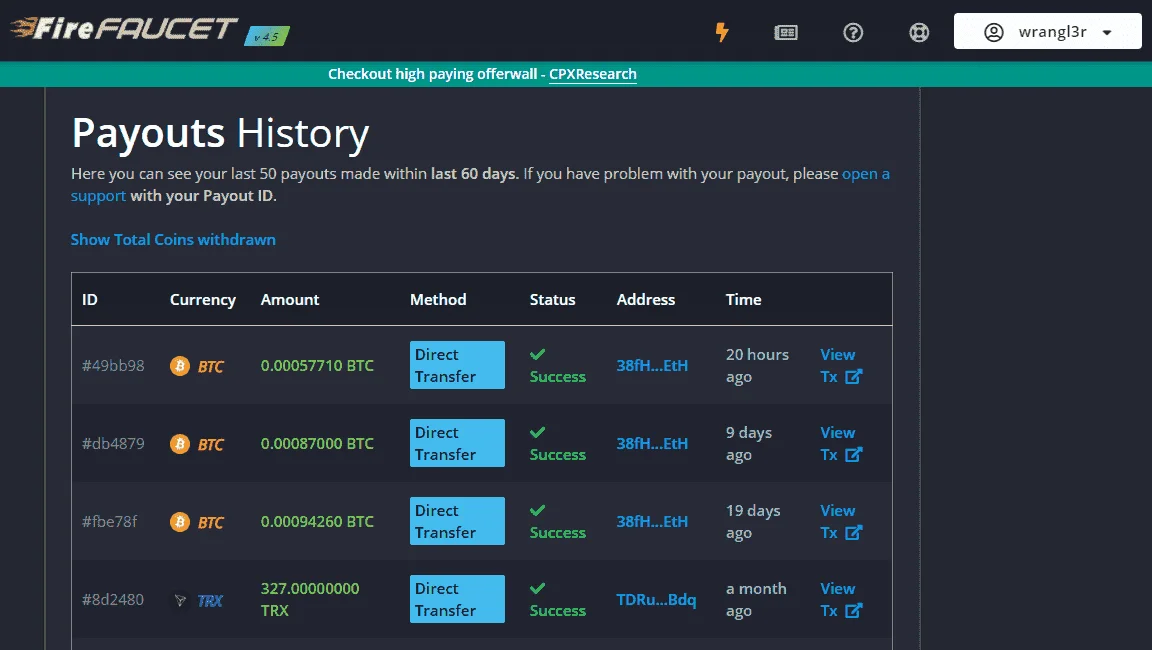Viewport: 1152px width, 650px height.
Task: Select payout ID #db4879
Action: pyautogui.click(x=113, y=444)
